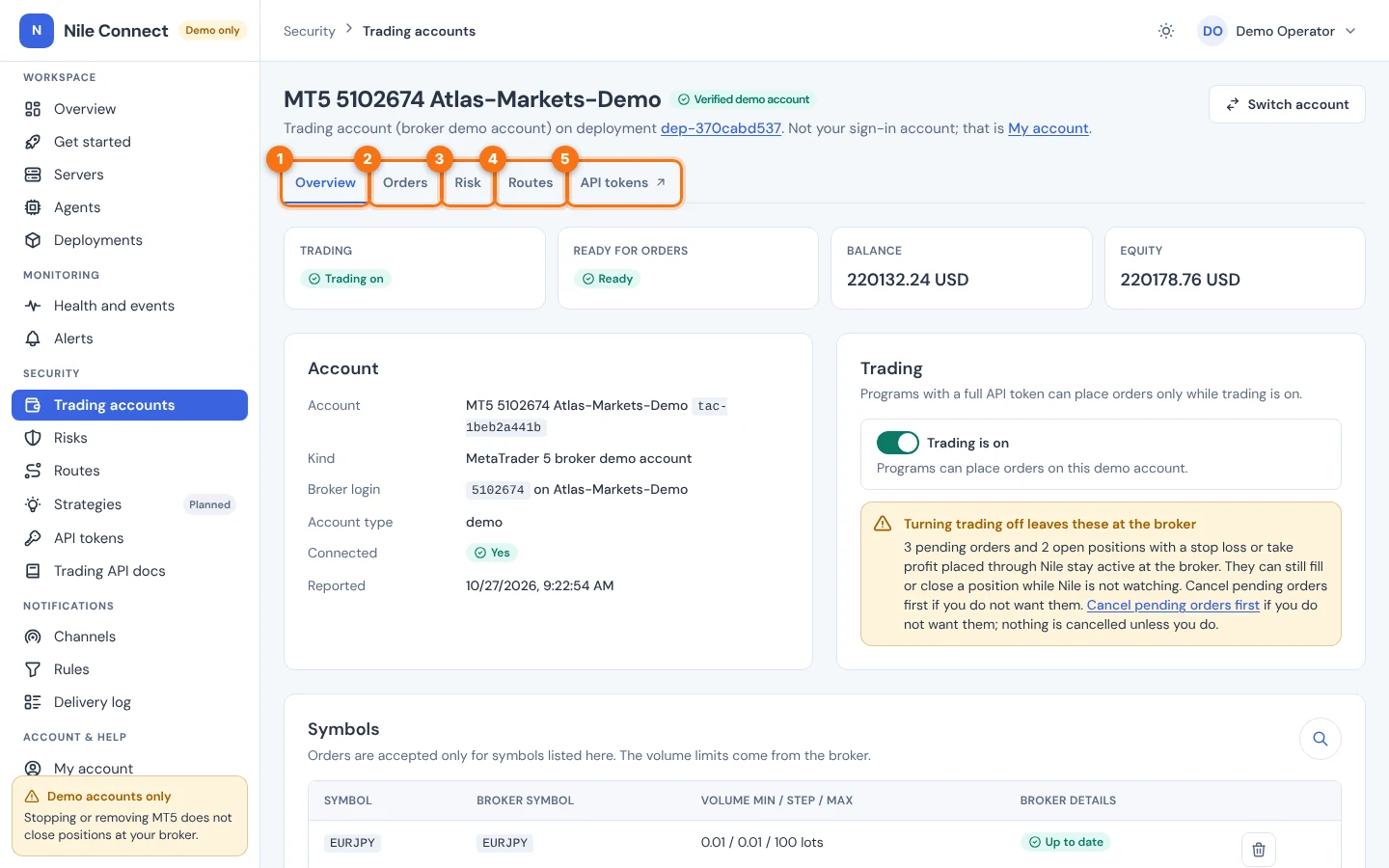Click the Cancel pending orders first link
The image size is (1389, 868).
pos(1173,605)
